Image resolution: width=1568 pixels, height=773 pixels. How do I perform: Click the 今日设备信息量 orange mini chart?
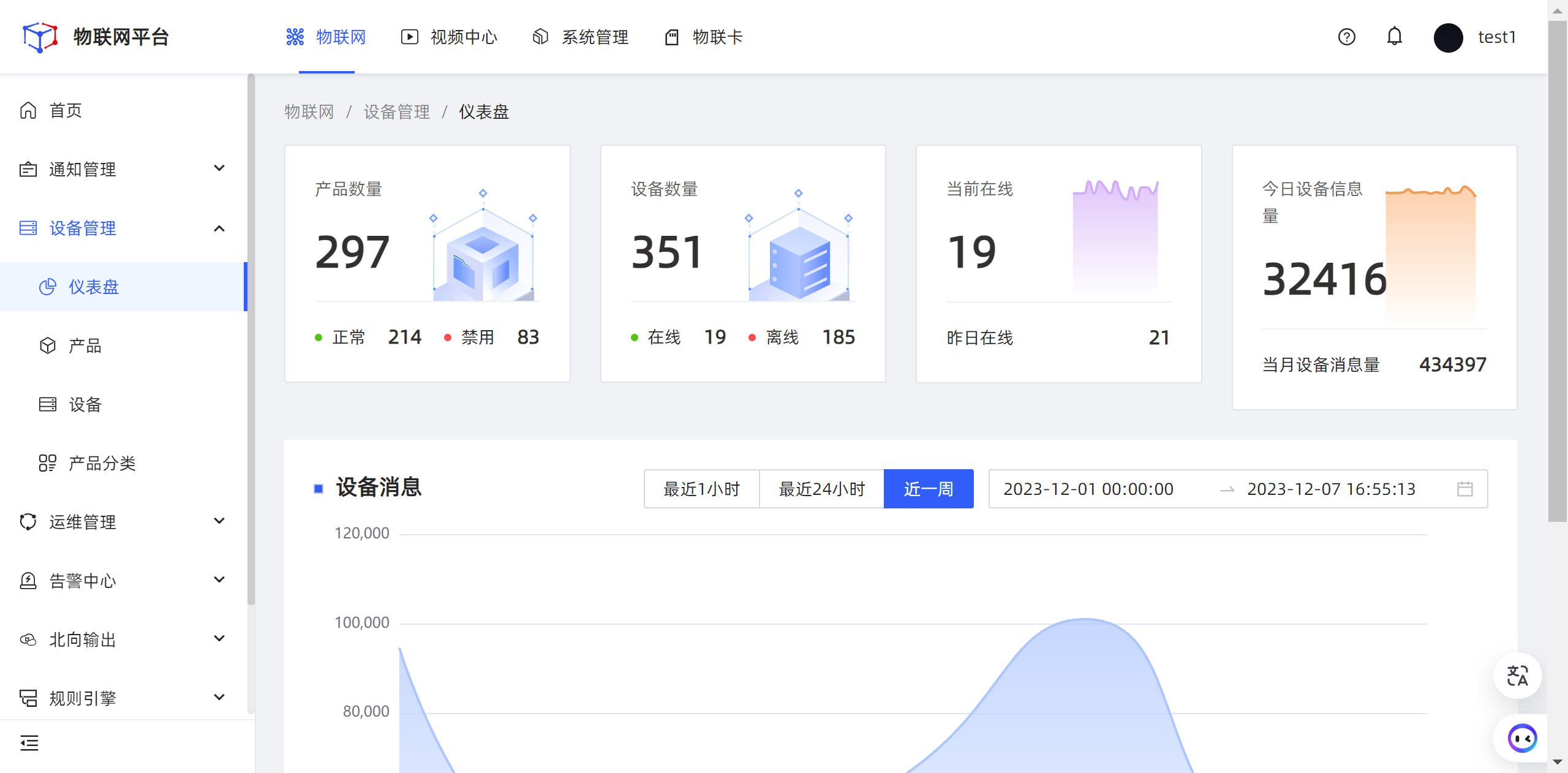click(1431, 254)
